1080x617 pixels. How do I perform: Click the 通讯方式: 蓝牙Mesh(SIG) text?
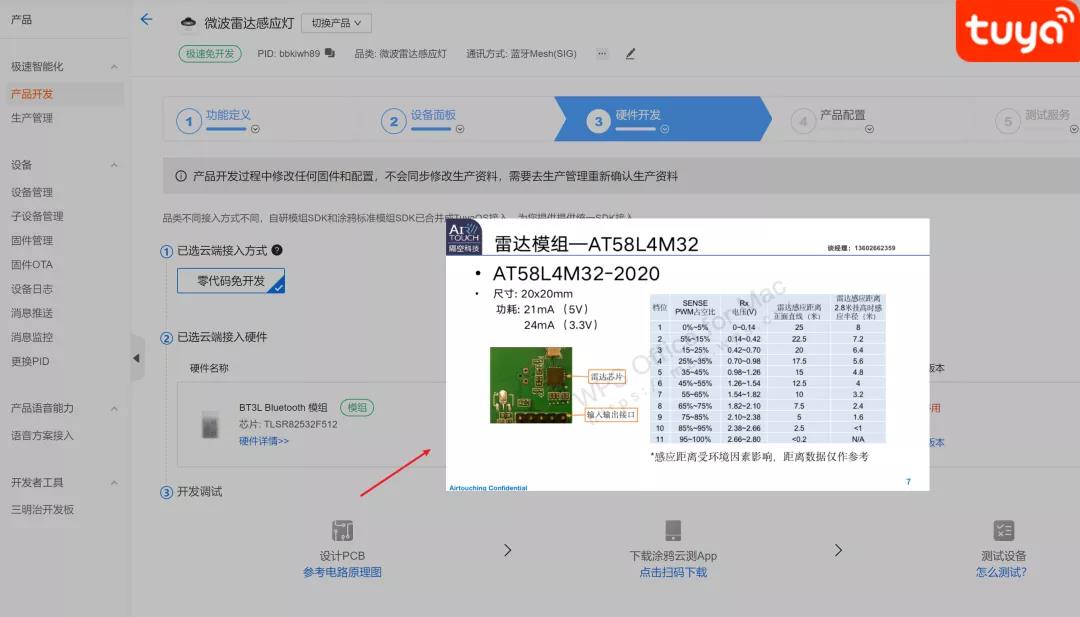pyautogui.click(x=521, y=53)
